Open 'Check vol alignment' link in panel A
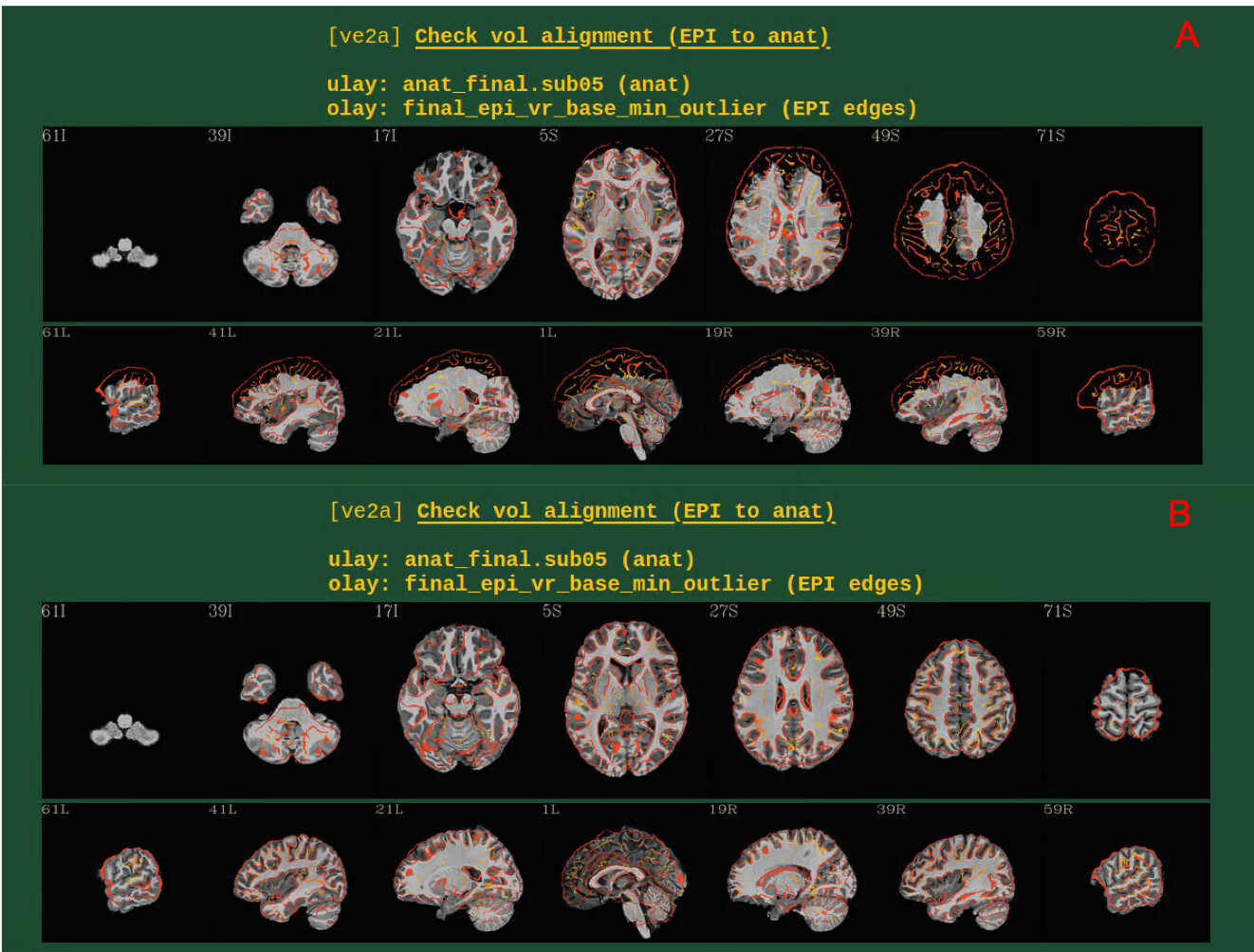Image resolution: width=1254 pixels, height=952 pixels. coord(622,36)
